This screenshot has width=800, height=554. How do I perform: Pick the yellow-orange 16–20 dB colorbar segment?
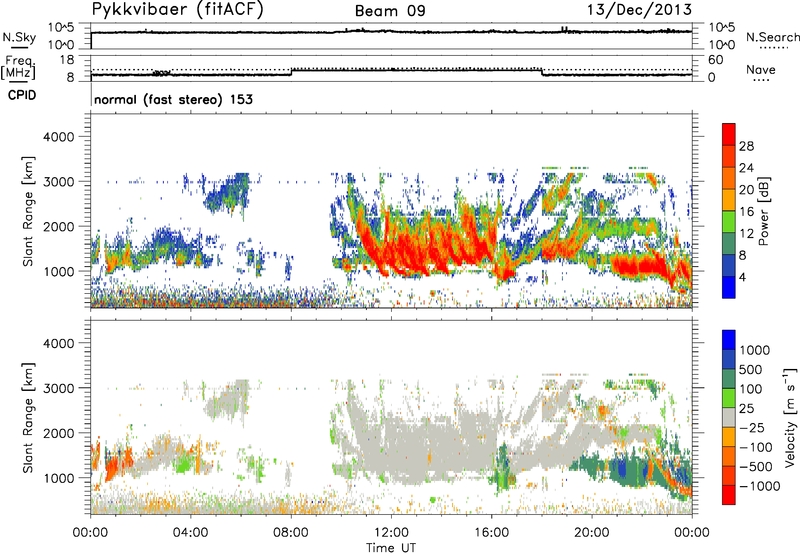coord(729,199)
